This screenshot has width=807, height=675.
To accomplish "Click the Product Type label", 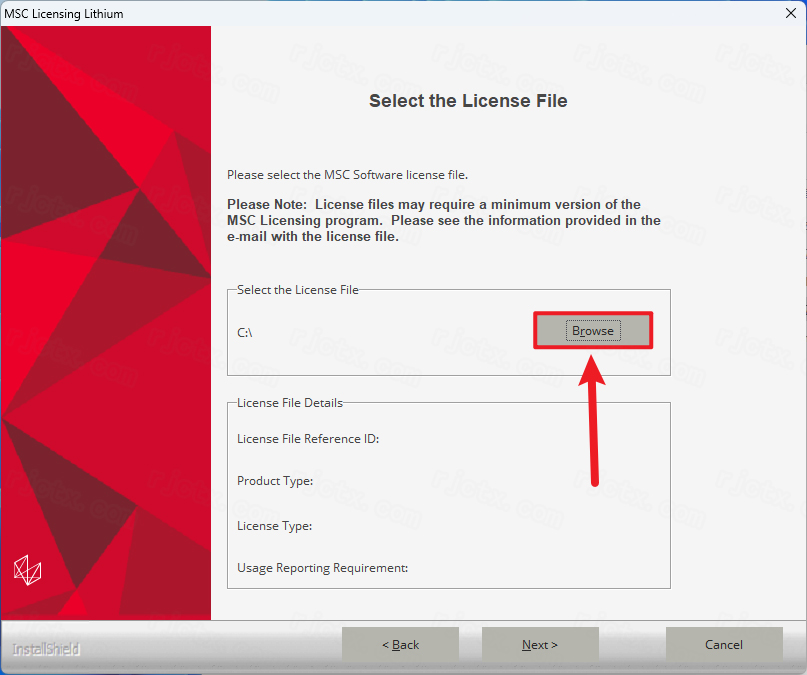I will (275, 481).
